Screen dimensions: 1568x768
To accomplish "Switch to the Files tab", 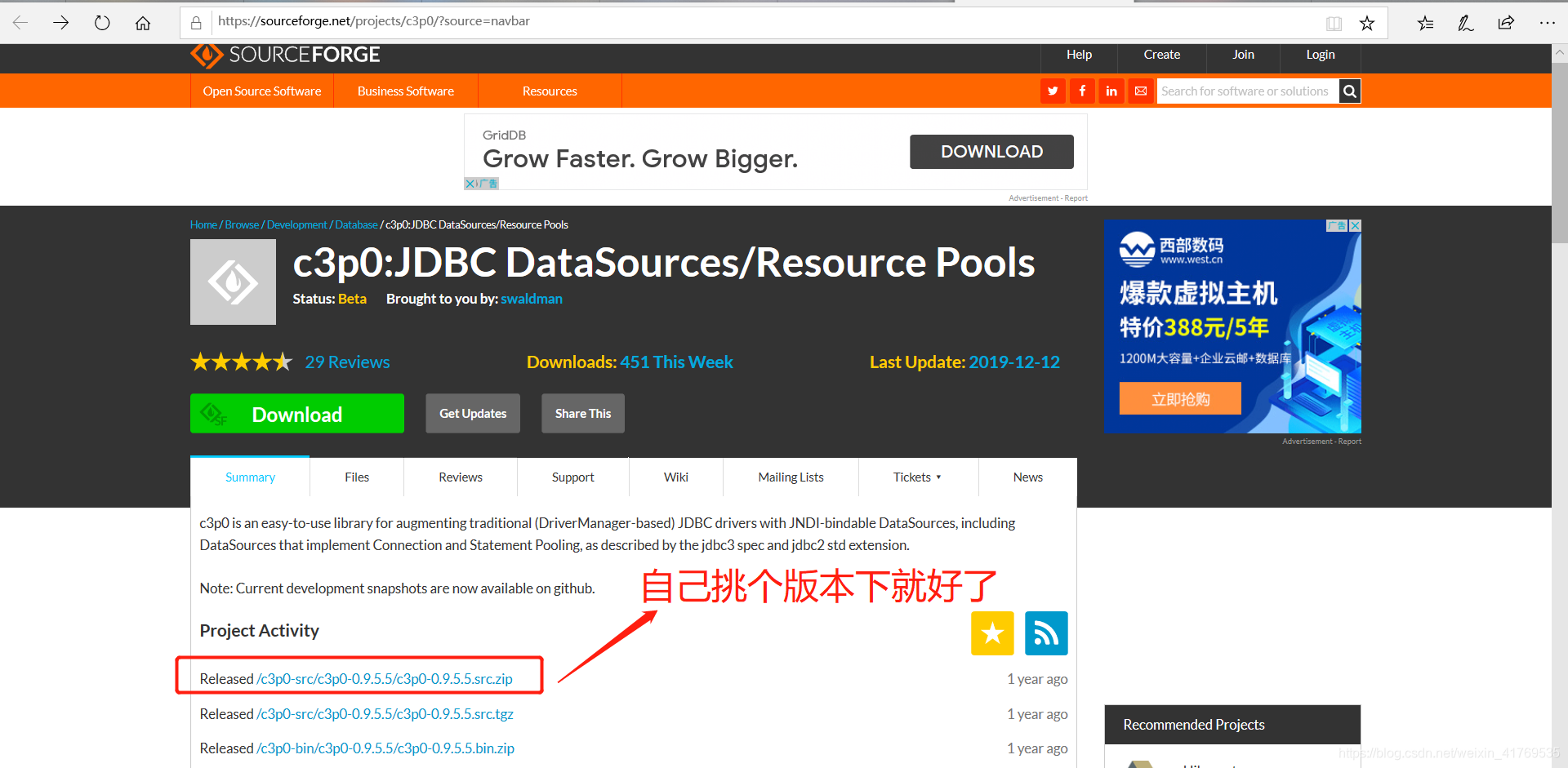I will point(357,477).
